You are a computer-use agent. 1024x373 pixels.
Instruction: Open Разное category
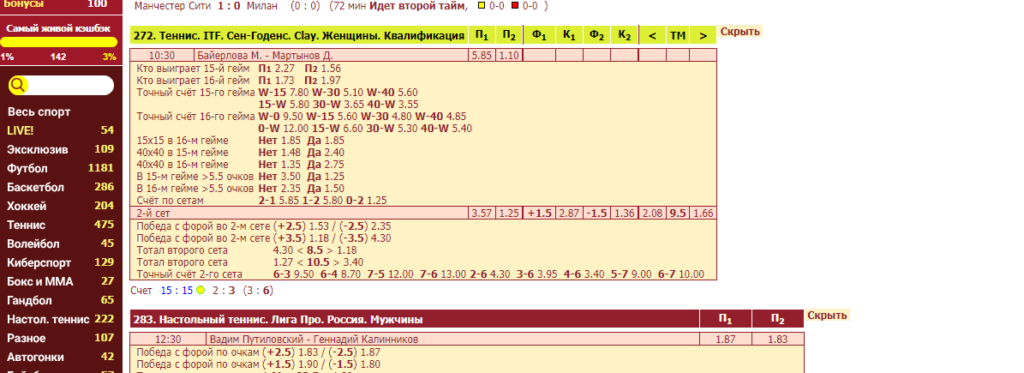pos(26,338)
